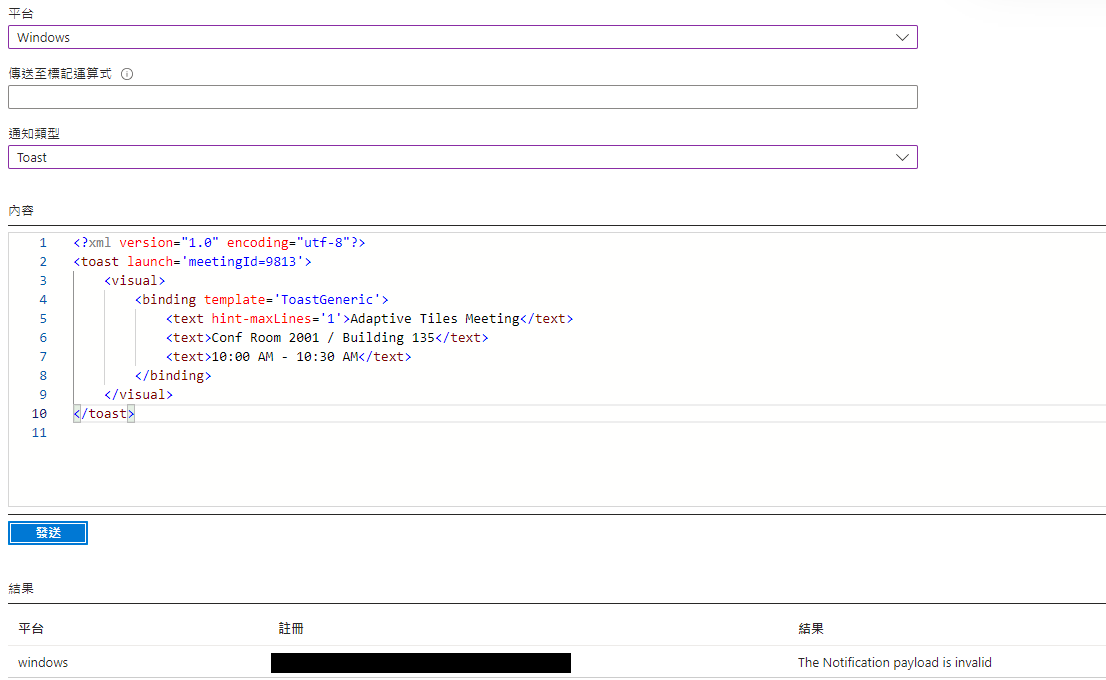Click line number 1 in the editor gutter
The width and height of the screenshot is (1106, 680).
(x=43, y=243)
